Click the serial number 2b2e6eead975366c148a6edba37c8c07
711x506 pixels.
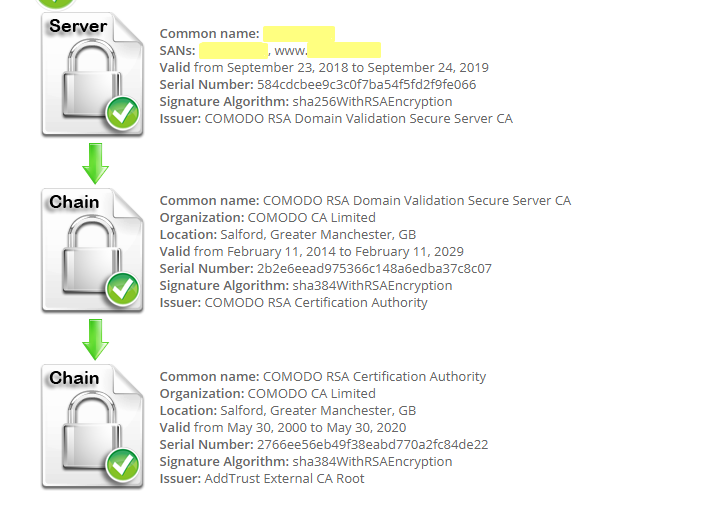click(x=374, y=268)
